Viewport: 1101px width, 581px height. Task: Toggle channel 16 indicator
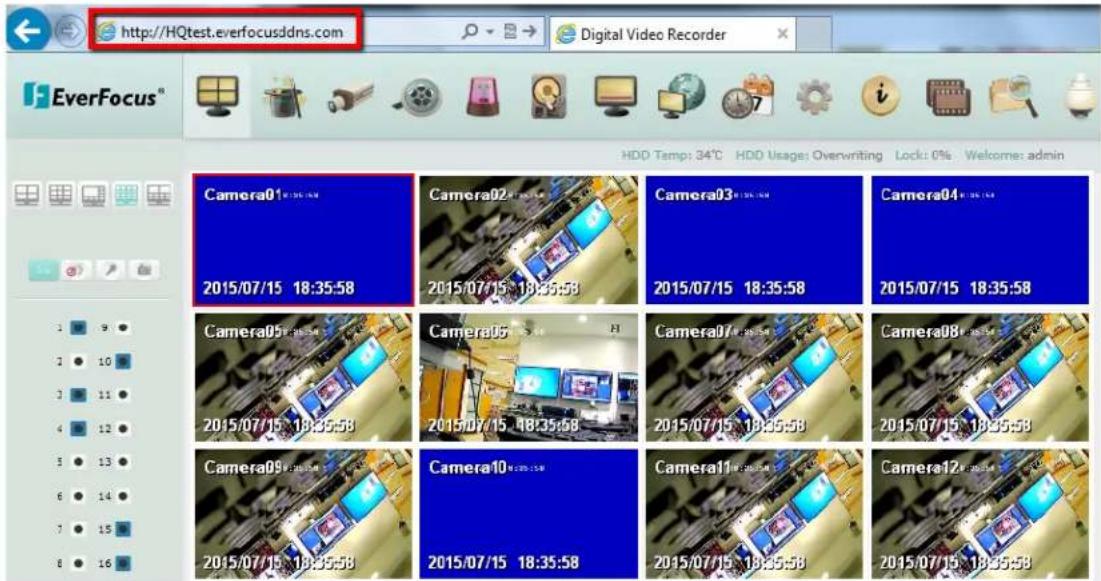point(124,563)
